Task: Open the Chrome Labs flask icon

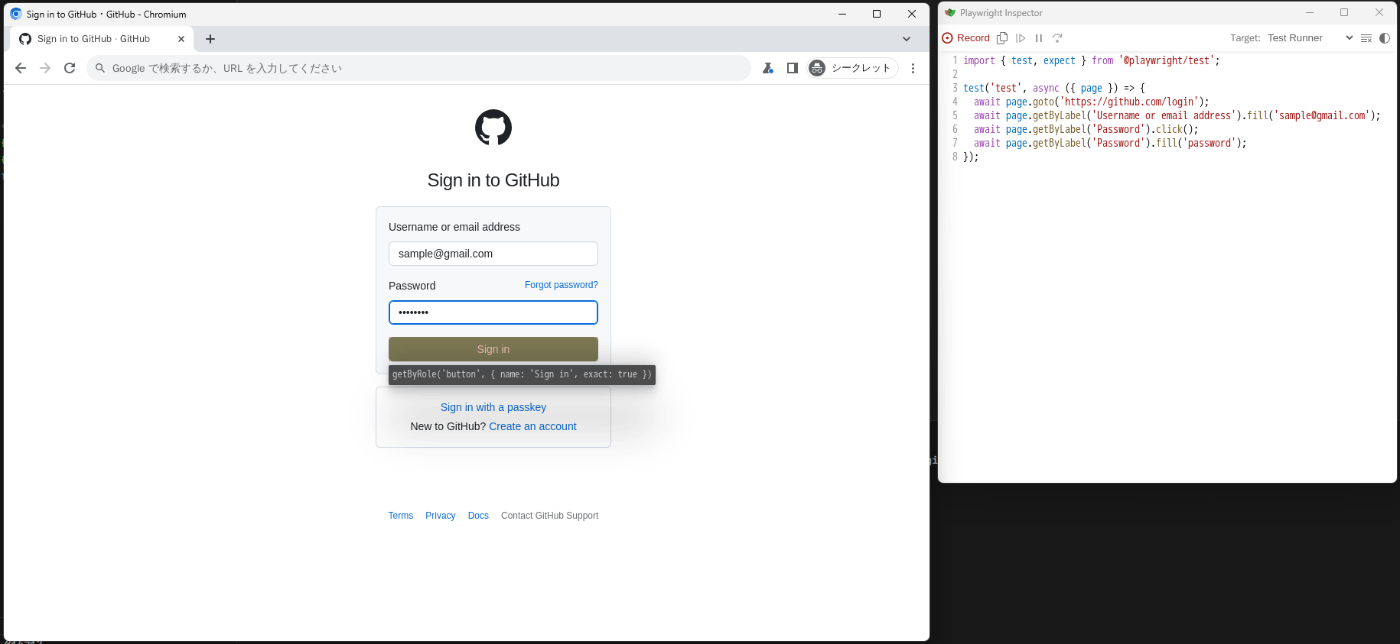Action: point(768,68)
